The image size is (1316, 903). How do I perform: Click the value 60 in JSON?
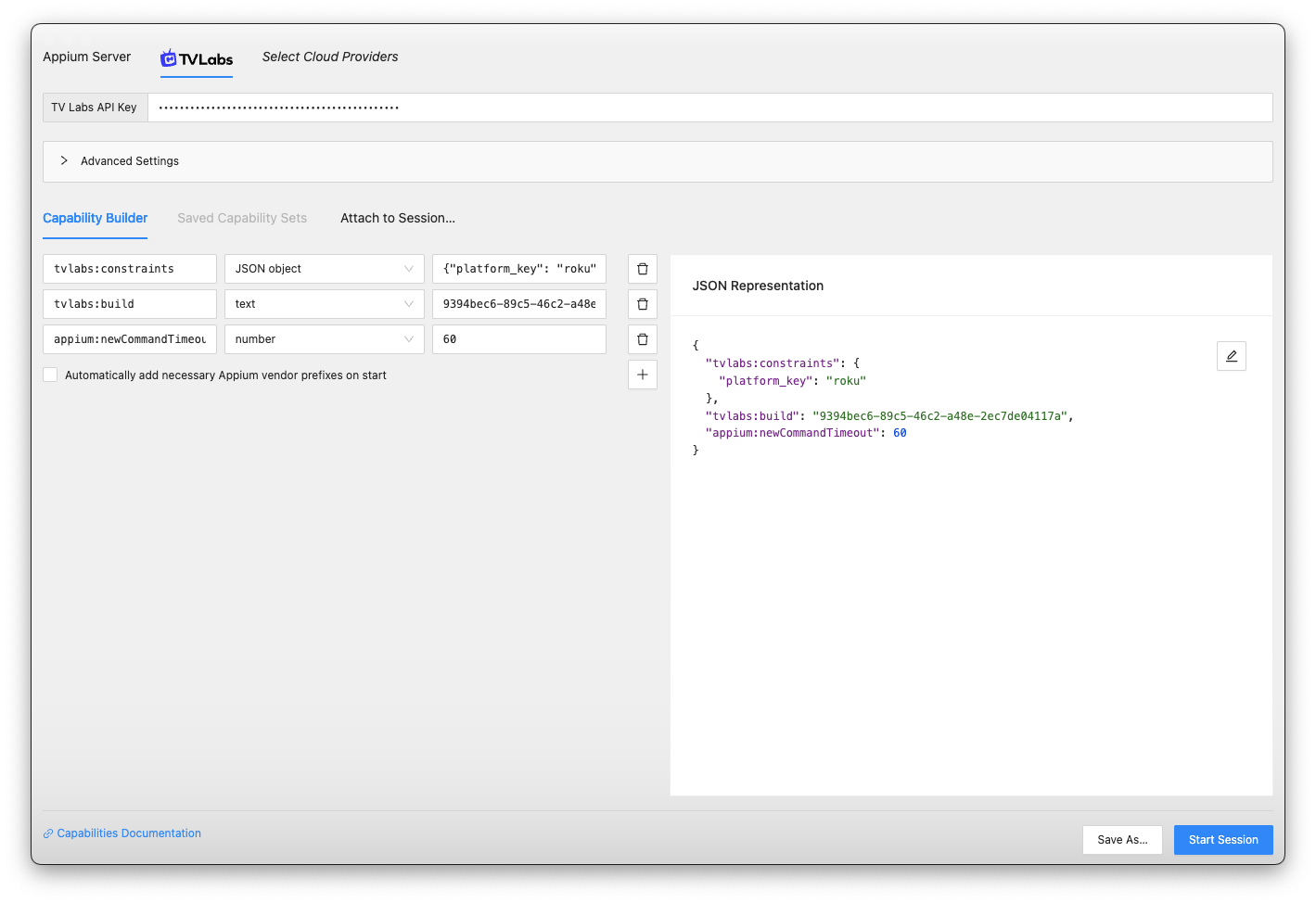click(x=900, y=433)
